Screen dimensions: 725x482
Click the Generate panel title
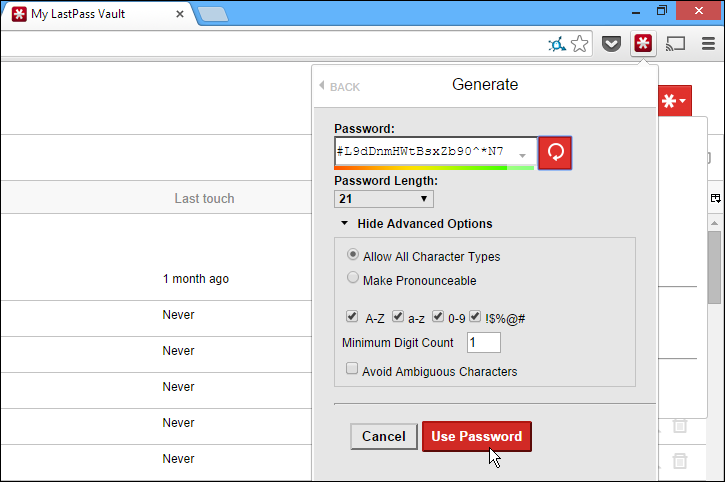click(485, 85)
